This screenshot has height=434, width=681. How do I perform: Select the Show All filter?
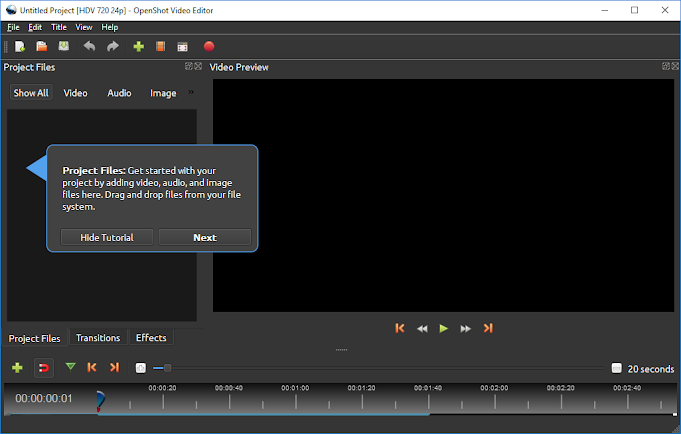31,93
